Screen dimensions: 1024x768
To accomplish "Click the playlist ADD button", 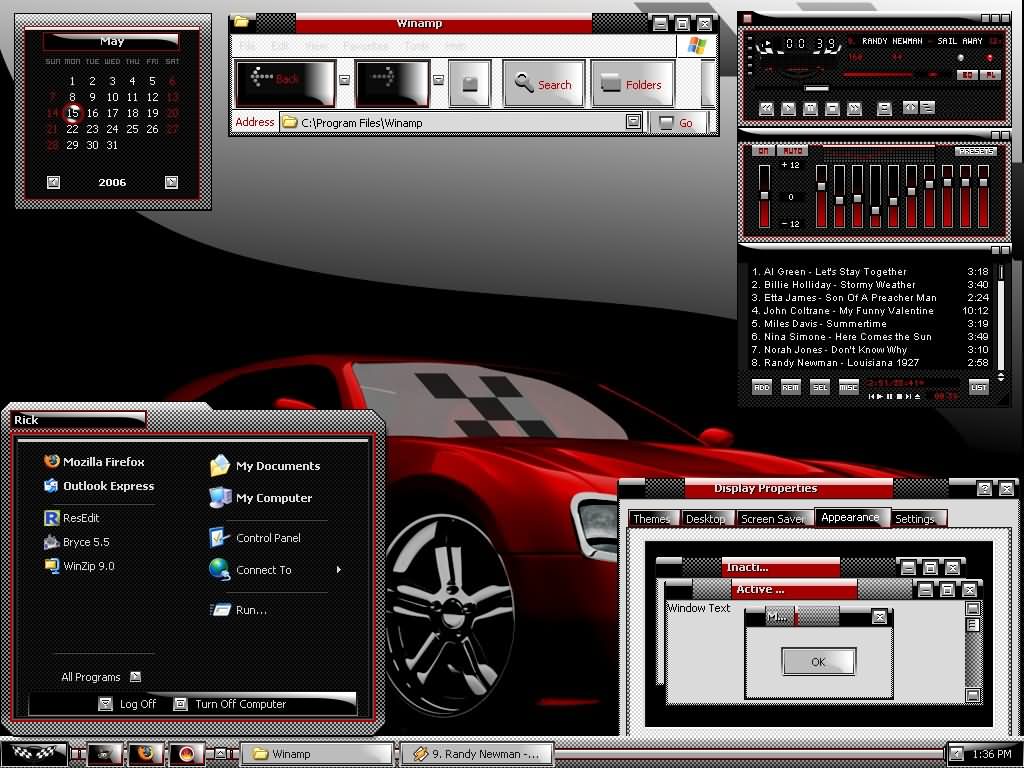I will click(x=761, y=387).
